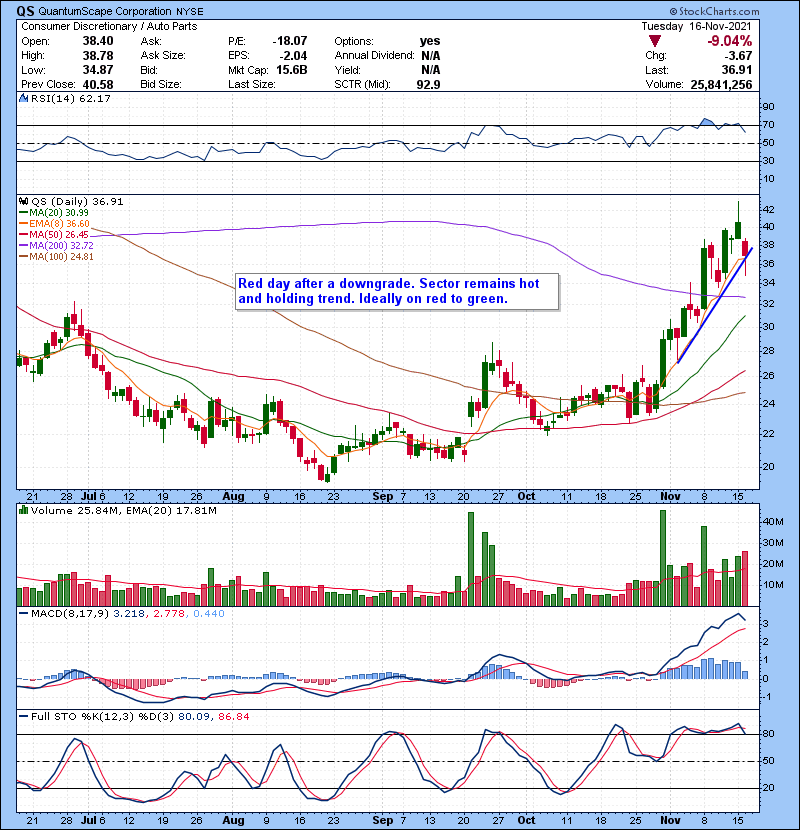The width and height of the screenshot is (800, 830).
Task: Click the volume bars icon beside Volume label
Action: click(x=23, y=510)
